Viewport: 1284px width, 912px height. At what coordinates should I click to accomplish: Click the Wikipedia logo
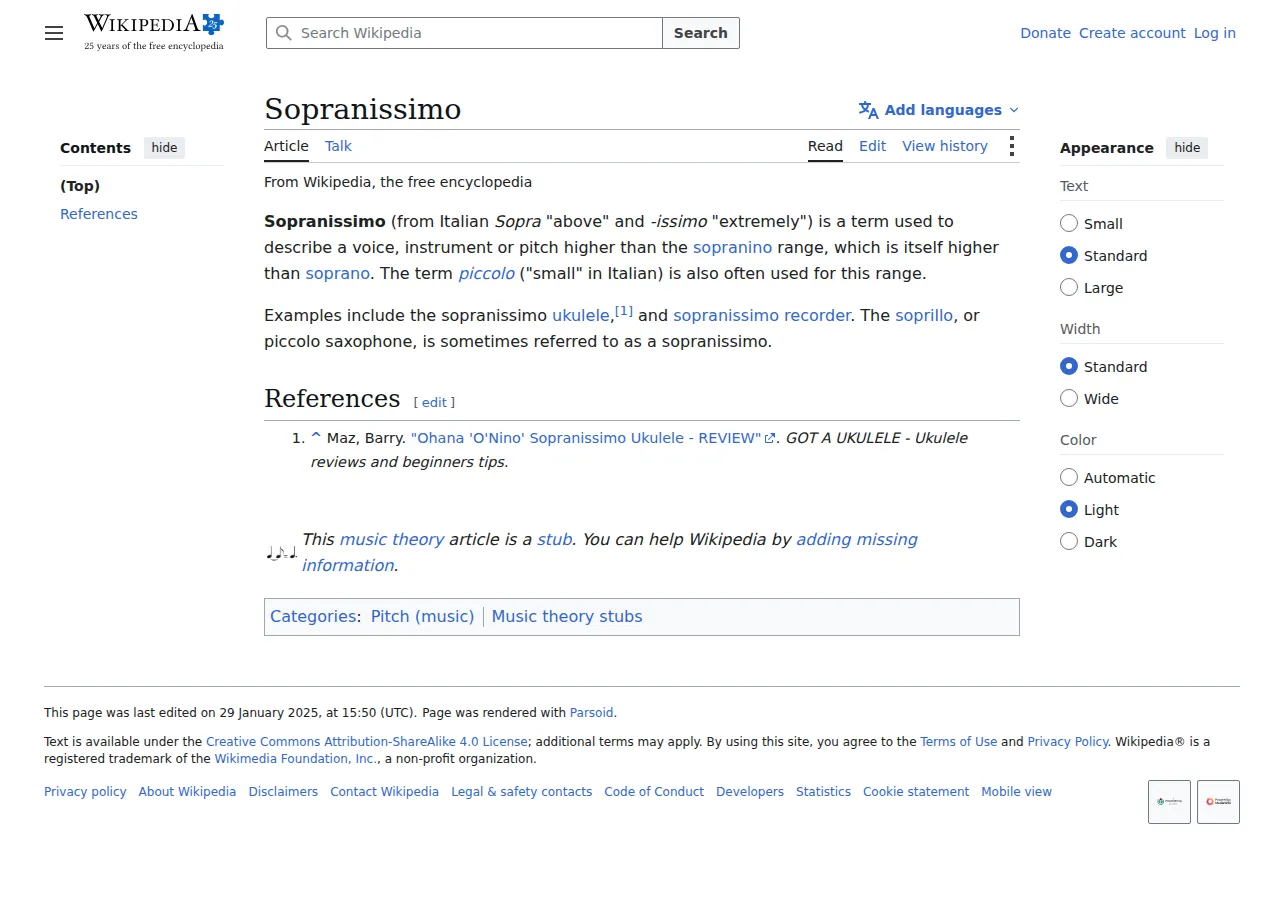pyautogui.click(x=154, y=33)
